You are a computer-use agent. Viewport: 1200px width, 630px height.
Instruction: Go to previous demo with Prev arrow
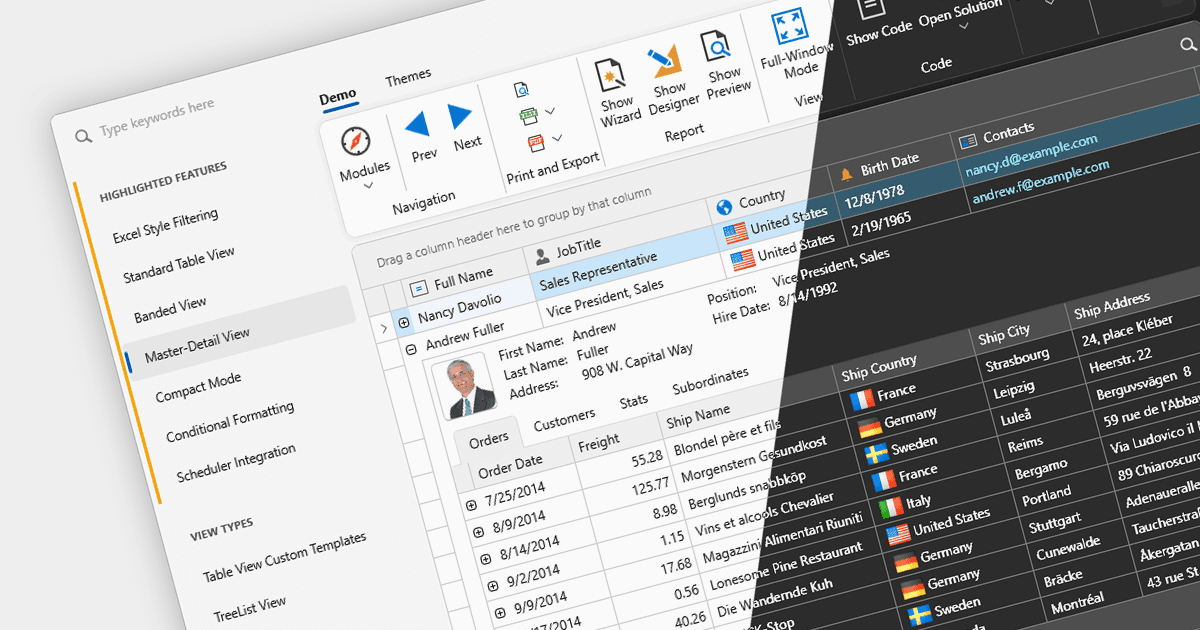click(418, 124)
